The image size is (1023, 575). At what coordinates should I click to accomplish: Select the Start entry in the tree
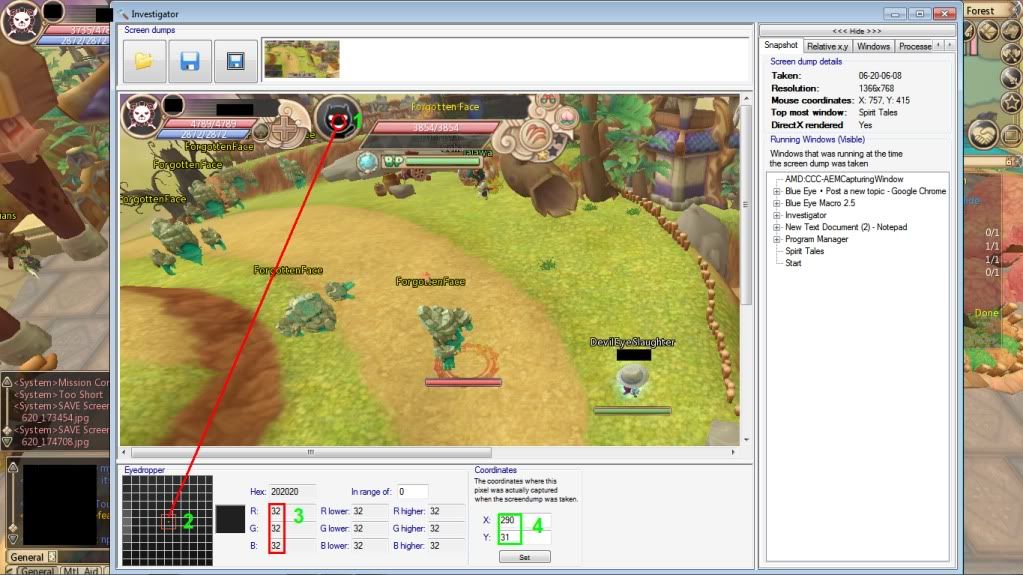point(793,263)
